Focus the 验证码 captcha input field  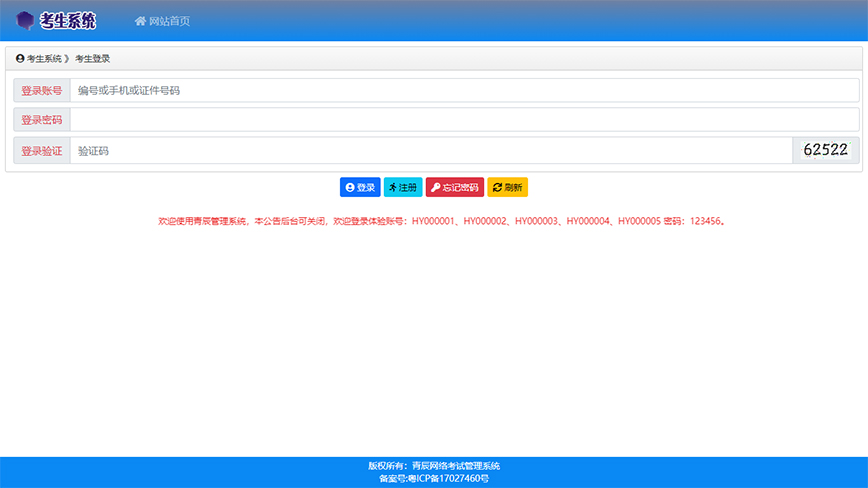[430, 151]
